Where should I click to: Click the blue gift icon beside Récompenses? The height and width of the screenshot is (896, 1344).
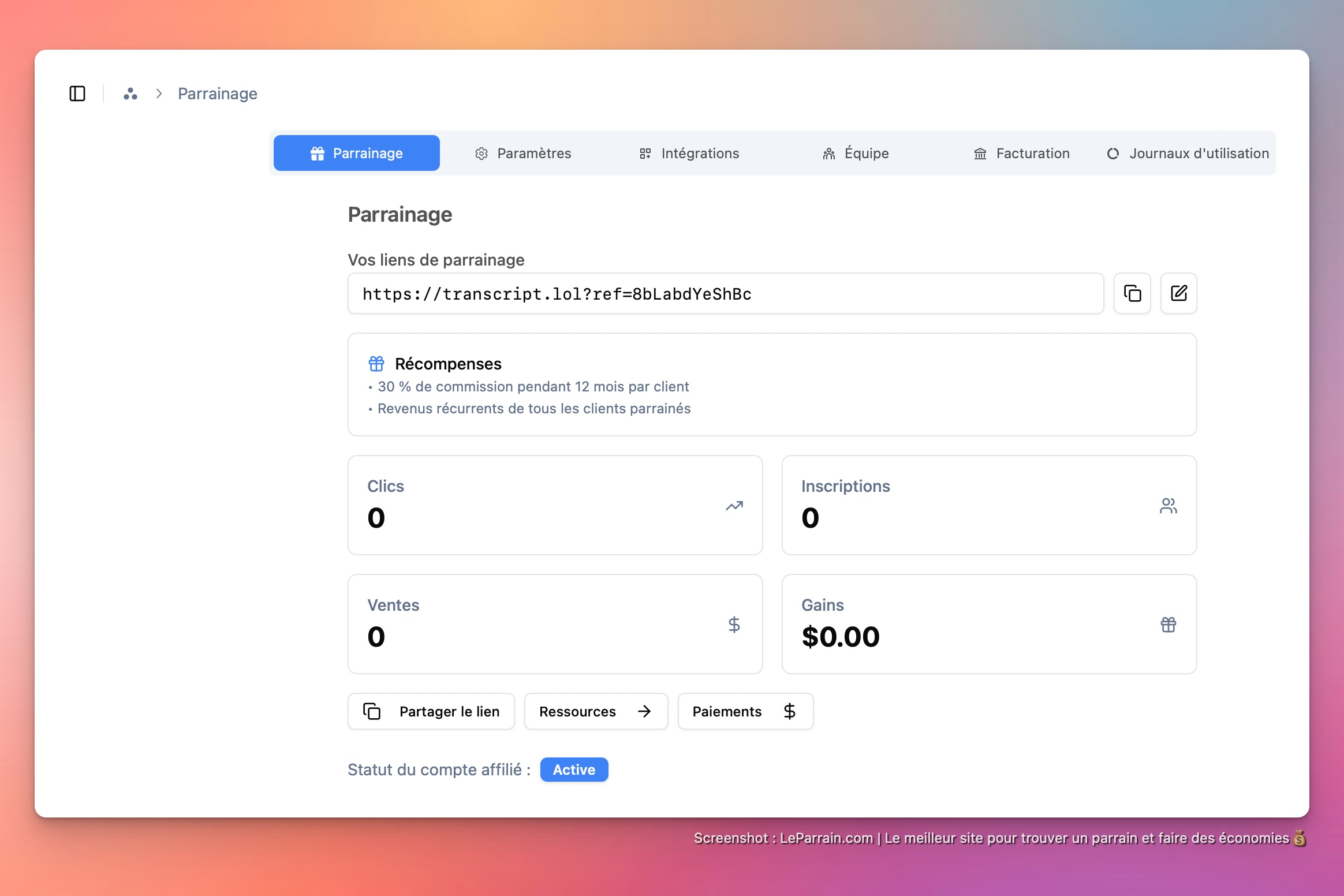(x=376, y=364)
